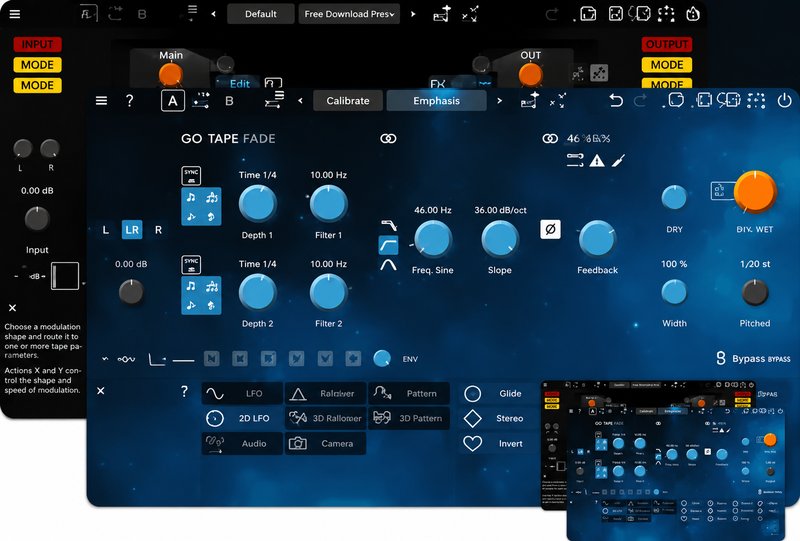Close the modulation panel with X
This screenshot has height=541, width=800.
click(101, 391)
